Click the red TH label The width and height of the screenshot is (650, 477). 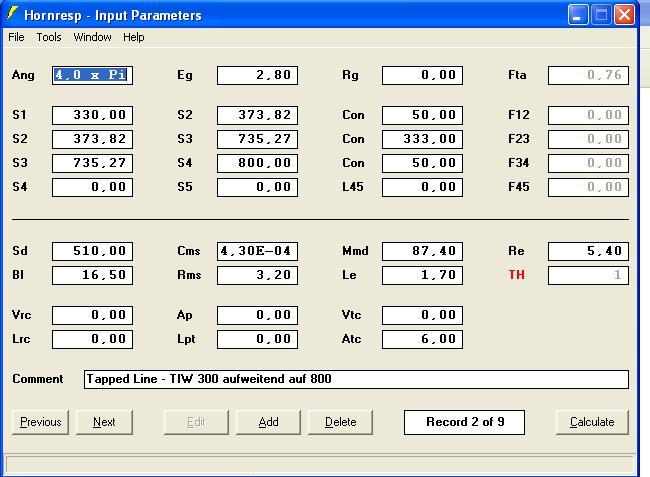[516, 275]
